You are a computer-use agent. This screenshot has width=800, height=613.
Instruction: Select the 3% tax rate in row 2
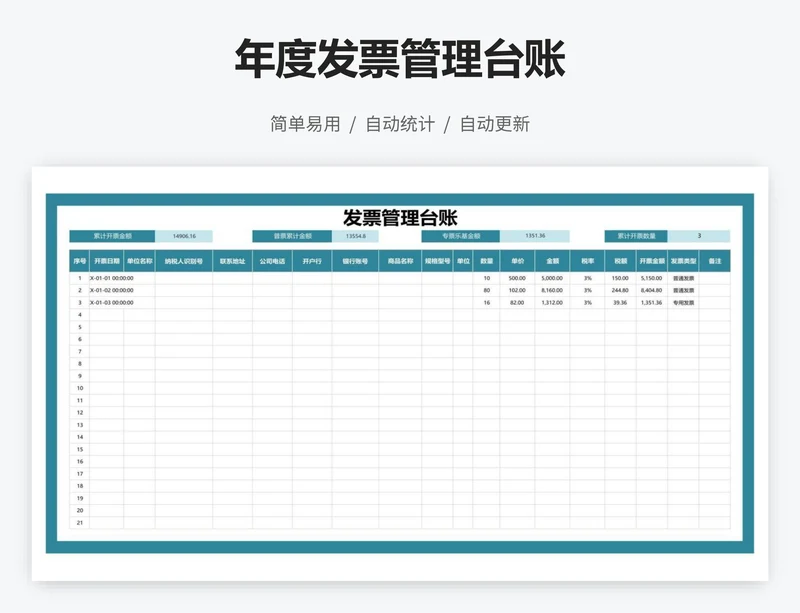coord(588,290)
